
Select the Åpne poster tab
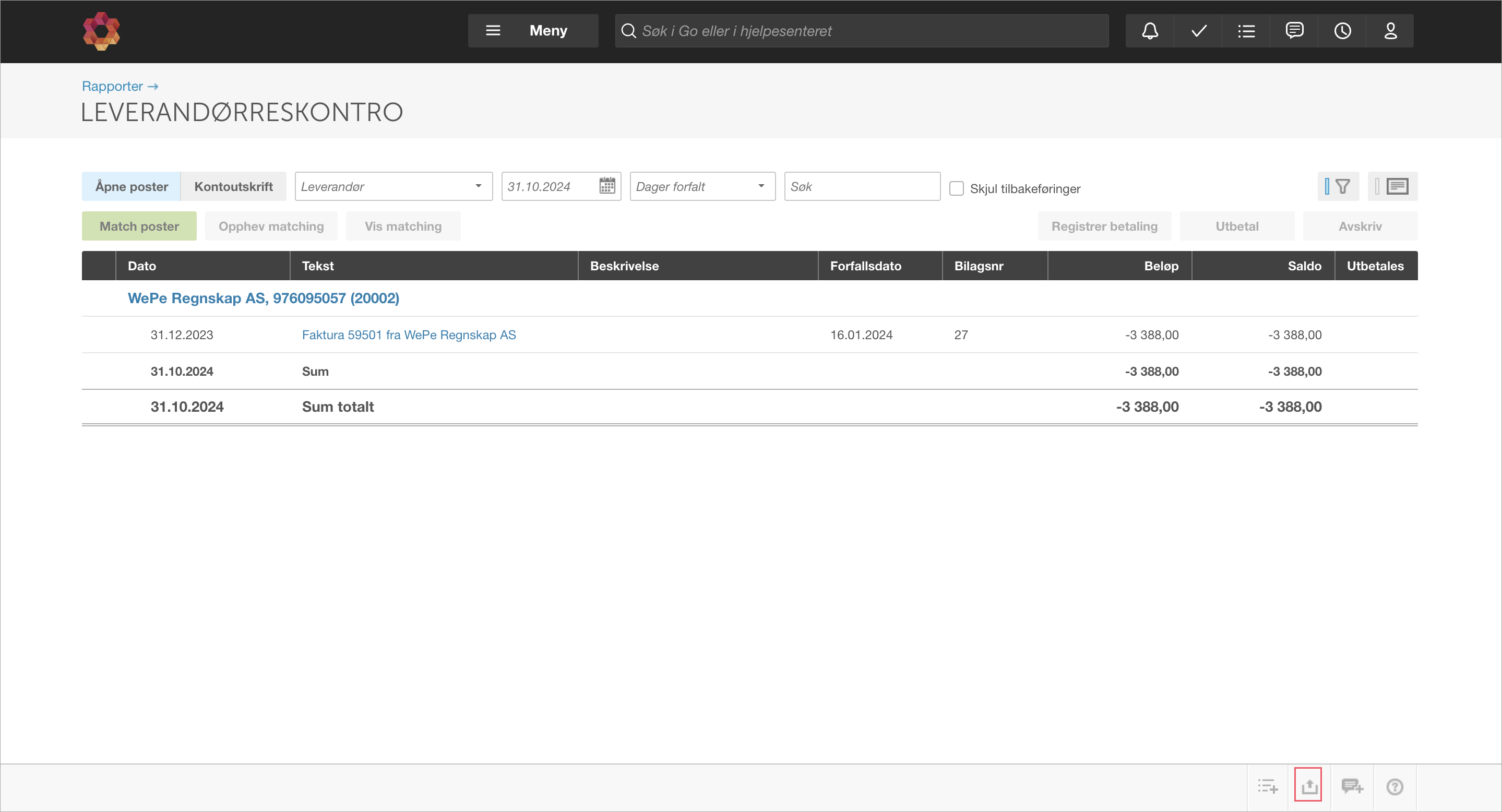[131, 186]
